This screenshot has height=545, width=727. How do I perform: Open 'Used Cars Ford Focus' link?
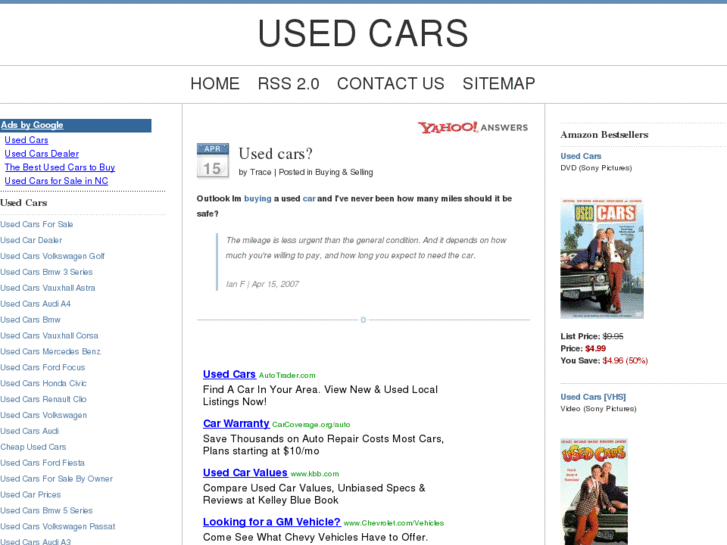tap(43, 367)
